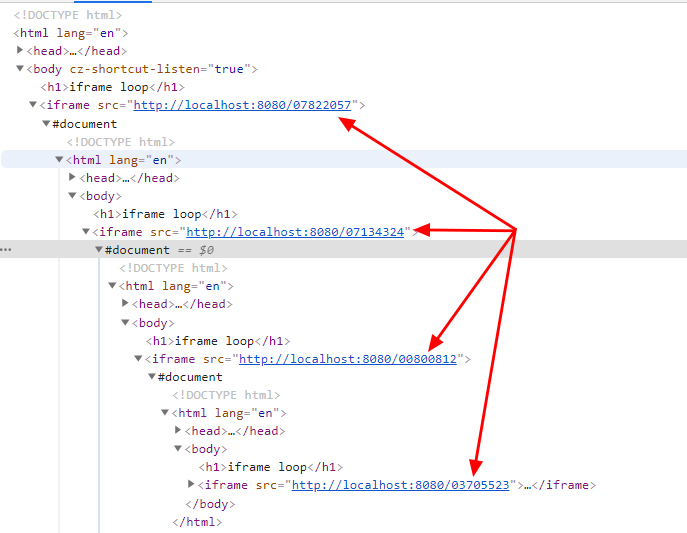Click the three-dot actions icon beside selected #document row
The image size is (687, 533).
click(6, 250)
